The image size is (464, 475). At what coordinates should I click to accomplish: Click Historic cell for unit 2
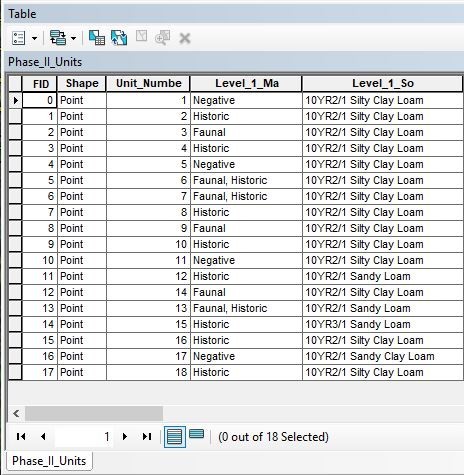point(246,116)
